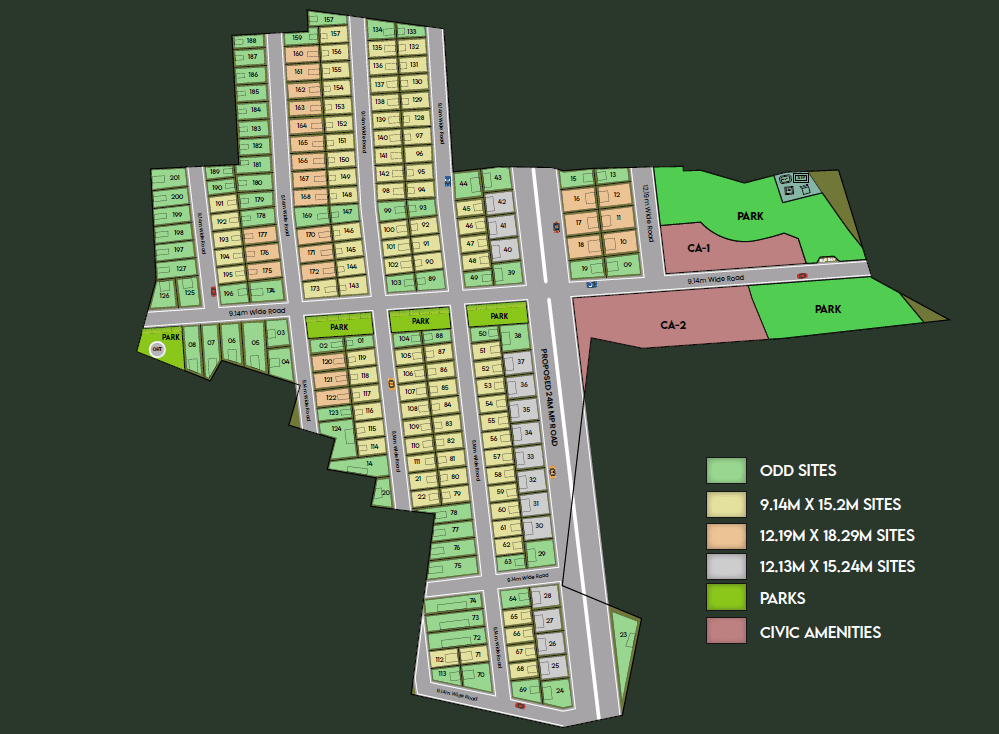Click the CIVIC AMENITIES pink legend swatch
Viewport: 999px width, 734px height.
[725, 631]
